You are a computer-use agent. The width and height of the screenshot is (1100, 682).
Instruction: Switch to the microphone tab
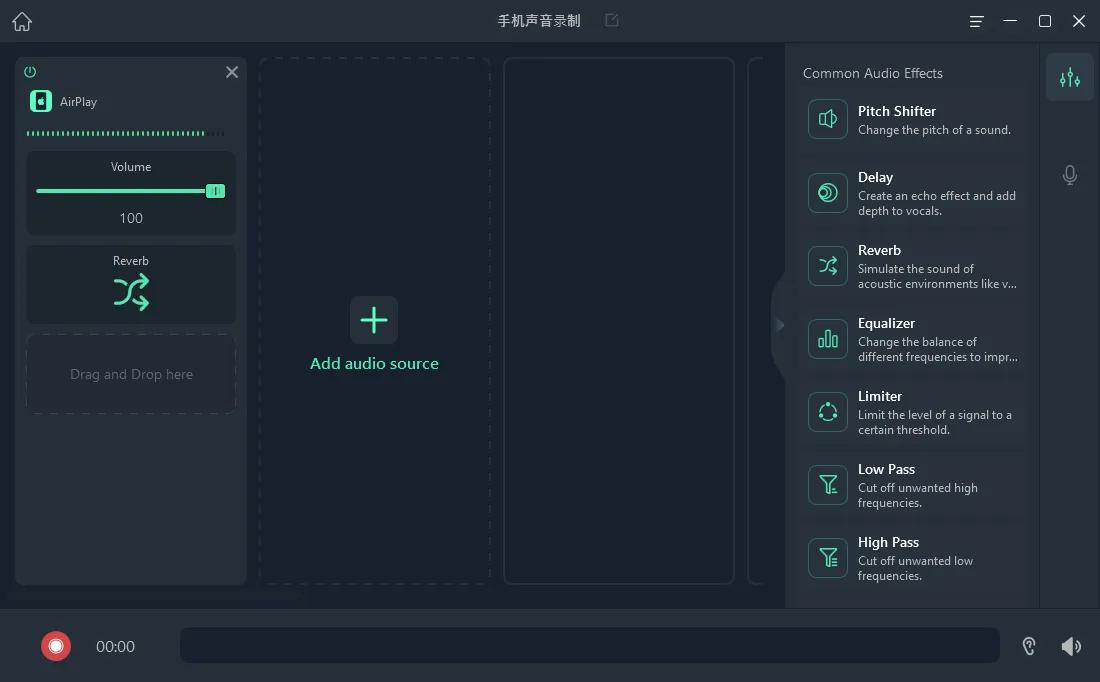(x=1070, y=176)
